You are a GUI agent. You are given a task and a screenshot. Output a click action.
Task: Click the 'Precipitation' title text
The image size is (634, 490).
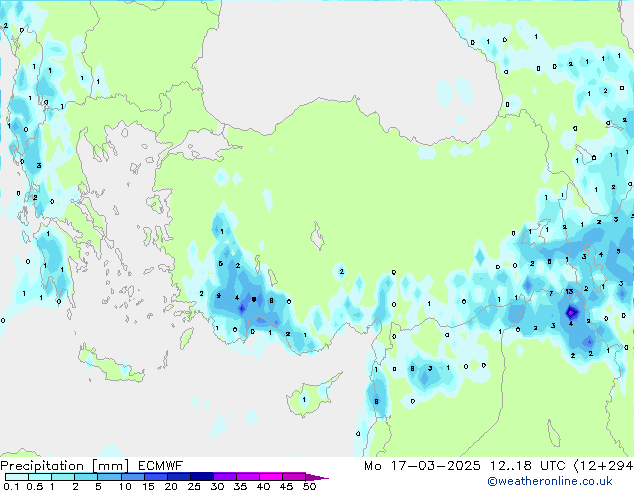pos(42,466)
